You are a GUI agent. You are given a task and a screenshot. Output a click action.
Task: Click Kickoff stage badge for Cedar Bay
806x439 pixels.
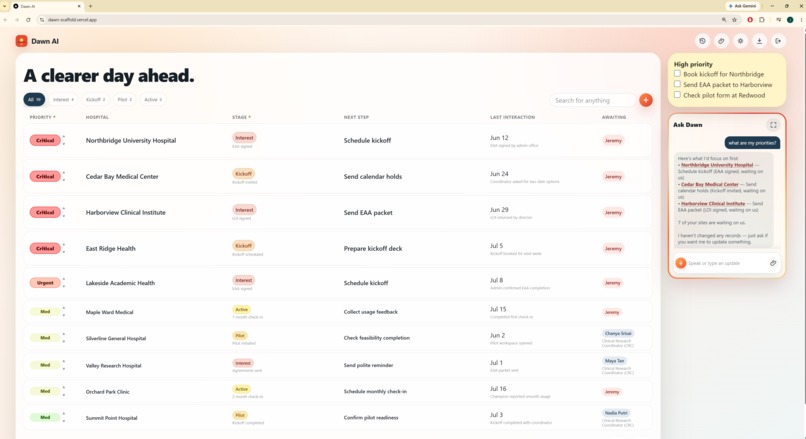[244, 174]
